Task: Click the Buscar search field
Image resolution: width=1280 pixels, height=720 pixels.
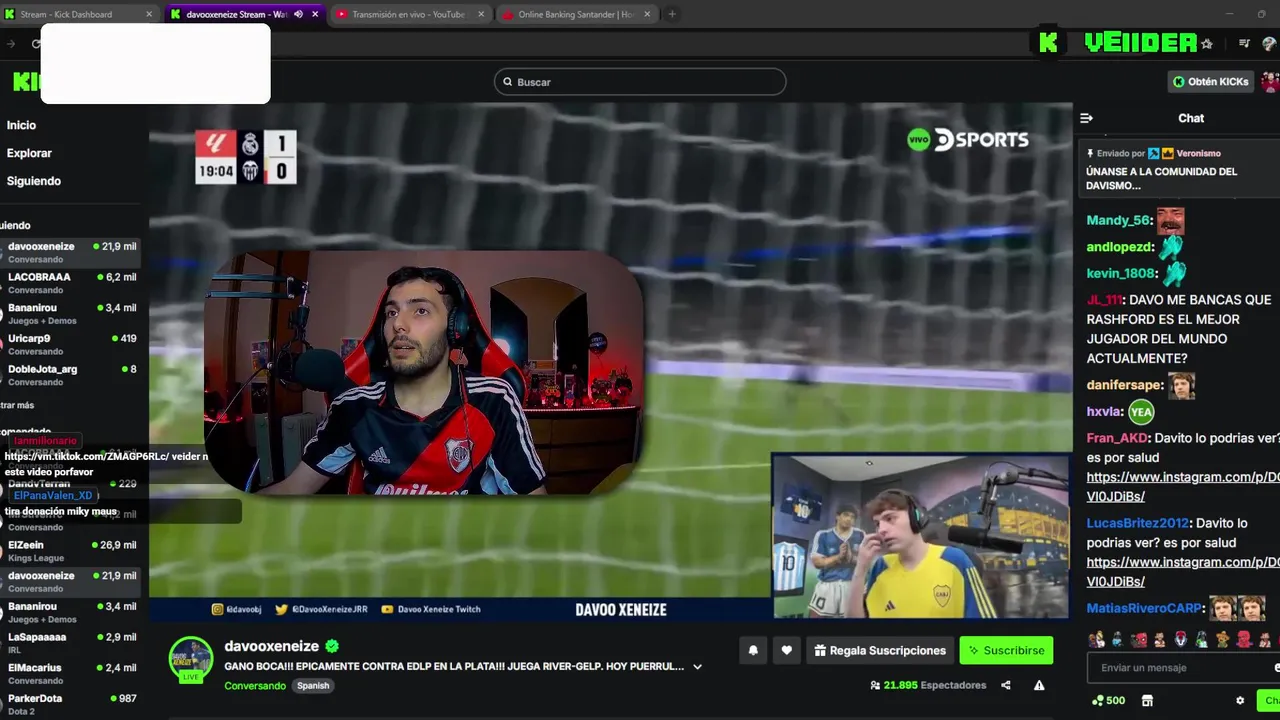Action: pos(640,82)
